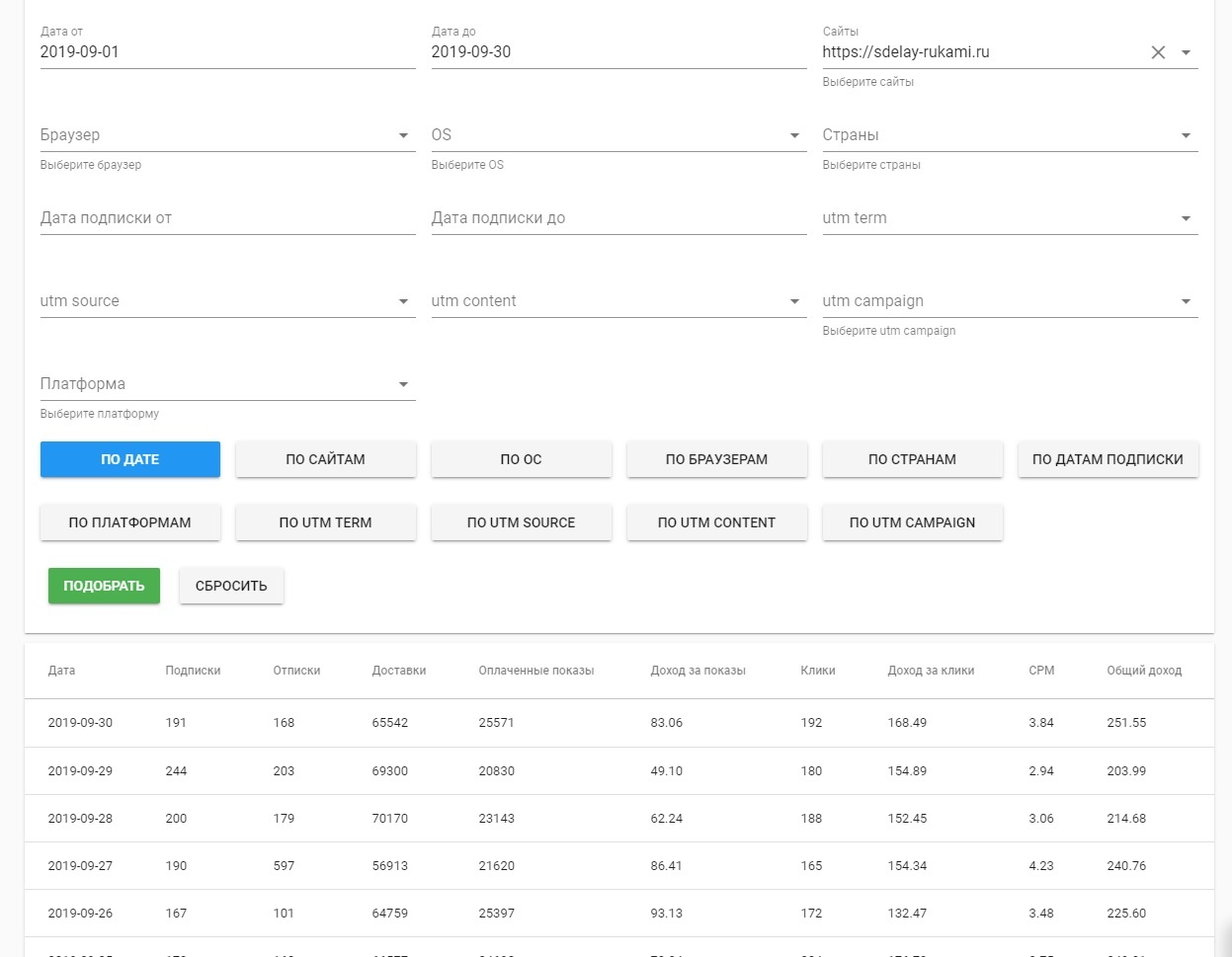Image resolution: width=1232 pixels, height=957 pixels.
Task: Open the utm content dropdown
Action: [x=794, y=301]
